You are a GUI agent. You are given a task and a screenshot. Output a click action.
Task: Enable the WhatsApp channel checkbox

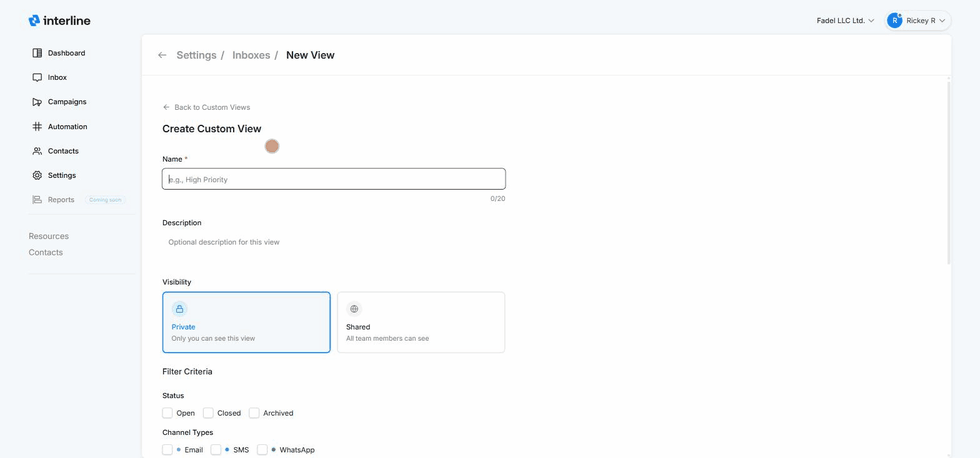point(262,450)
